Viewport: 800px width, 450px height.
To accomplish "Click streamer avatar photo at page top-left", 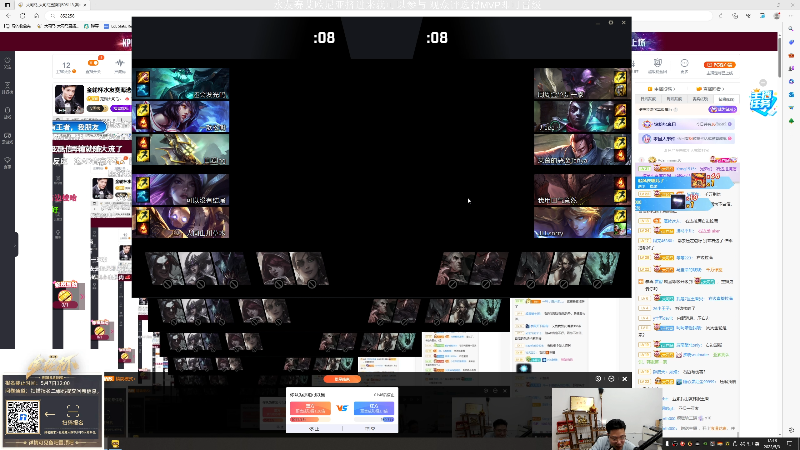I will [69, 99].
